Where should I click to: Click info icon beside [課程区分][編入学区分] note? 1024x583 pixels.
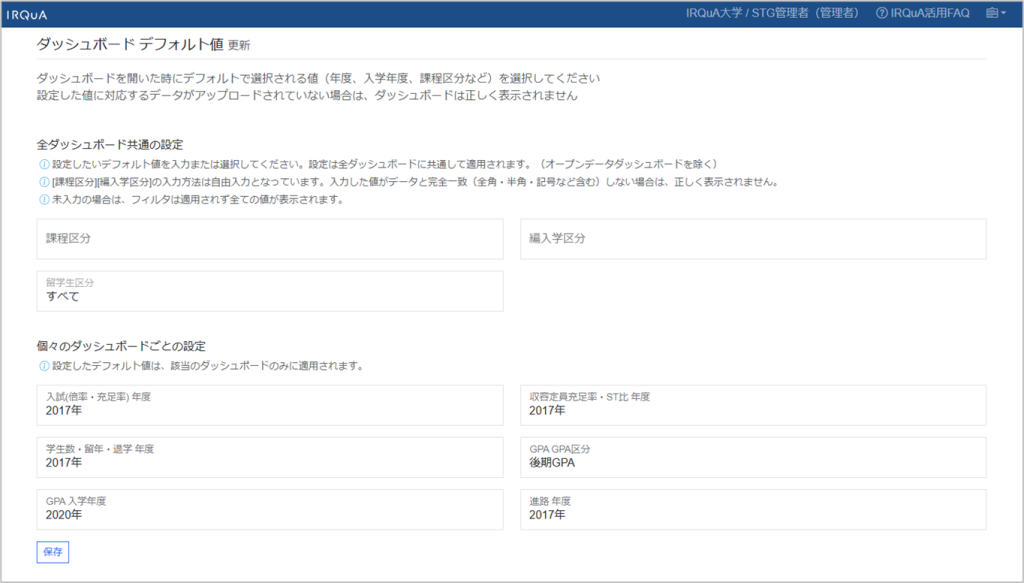tap(43, 182)
